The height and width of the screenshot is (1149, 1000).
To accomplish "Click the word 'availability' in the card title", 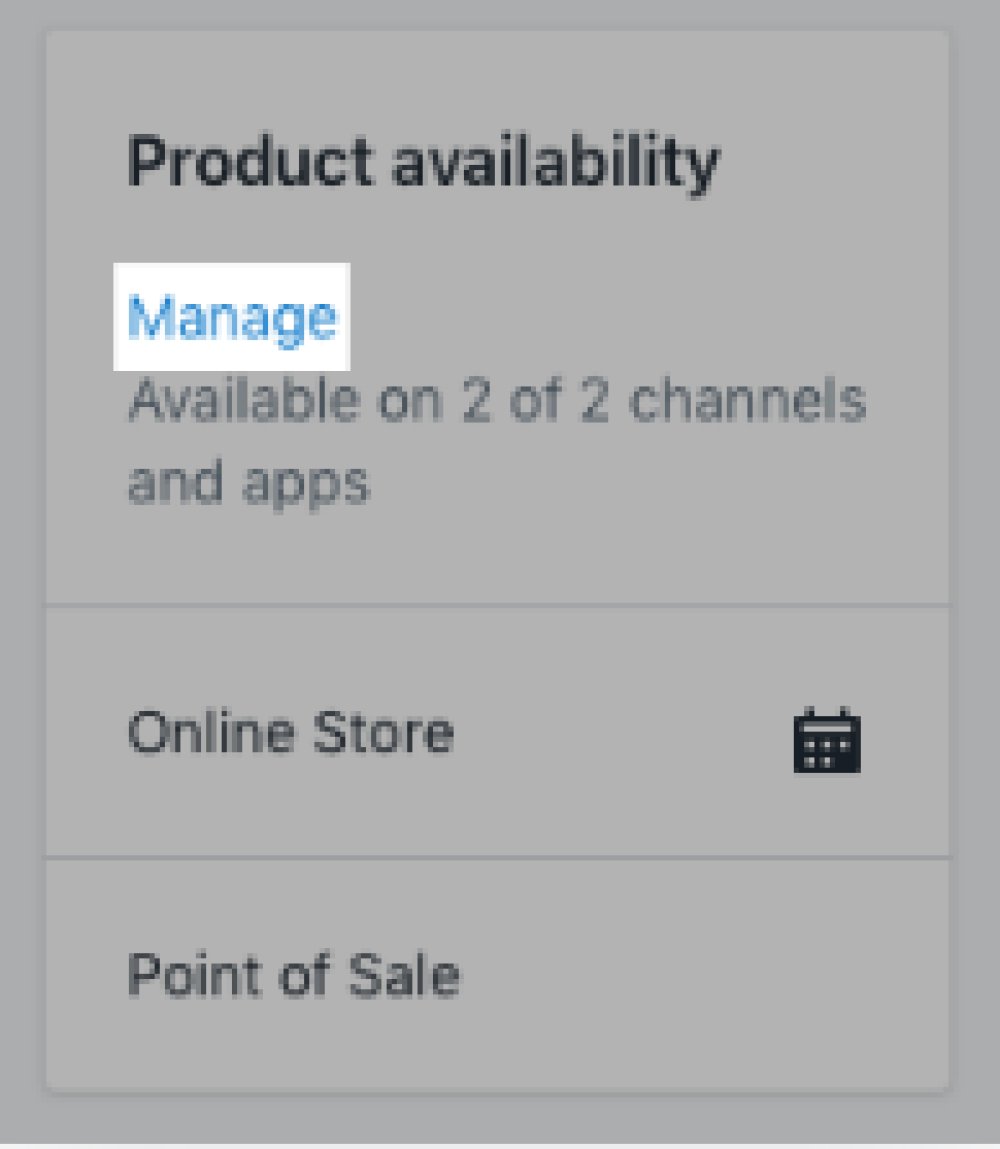I will point(556,163).
